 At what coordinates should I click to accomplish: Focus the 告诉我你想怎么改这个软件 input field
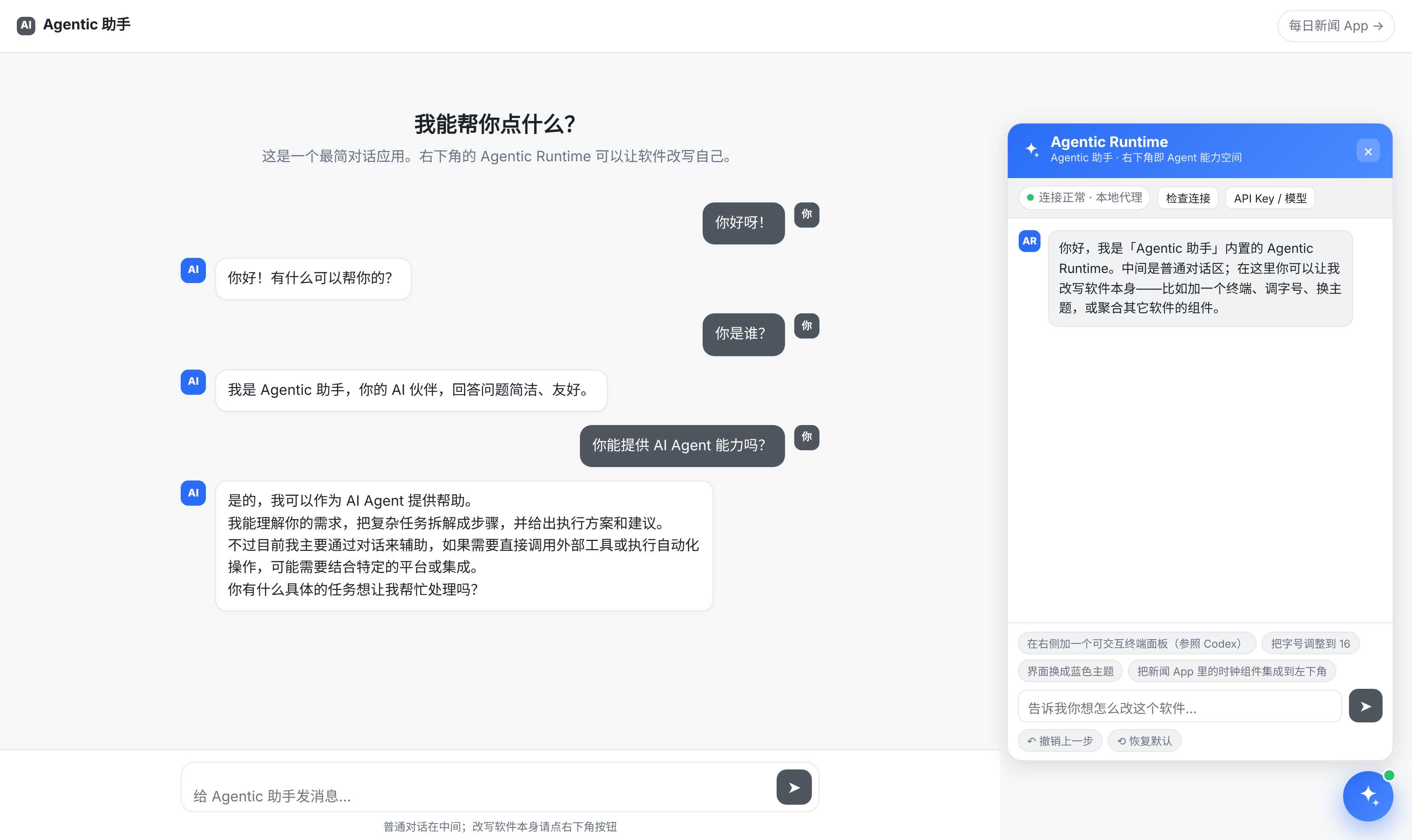1180,706
